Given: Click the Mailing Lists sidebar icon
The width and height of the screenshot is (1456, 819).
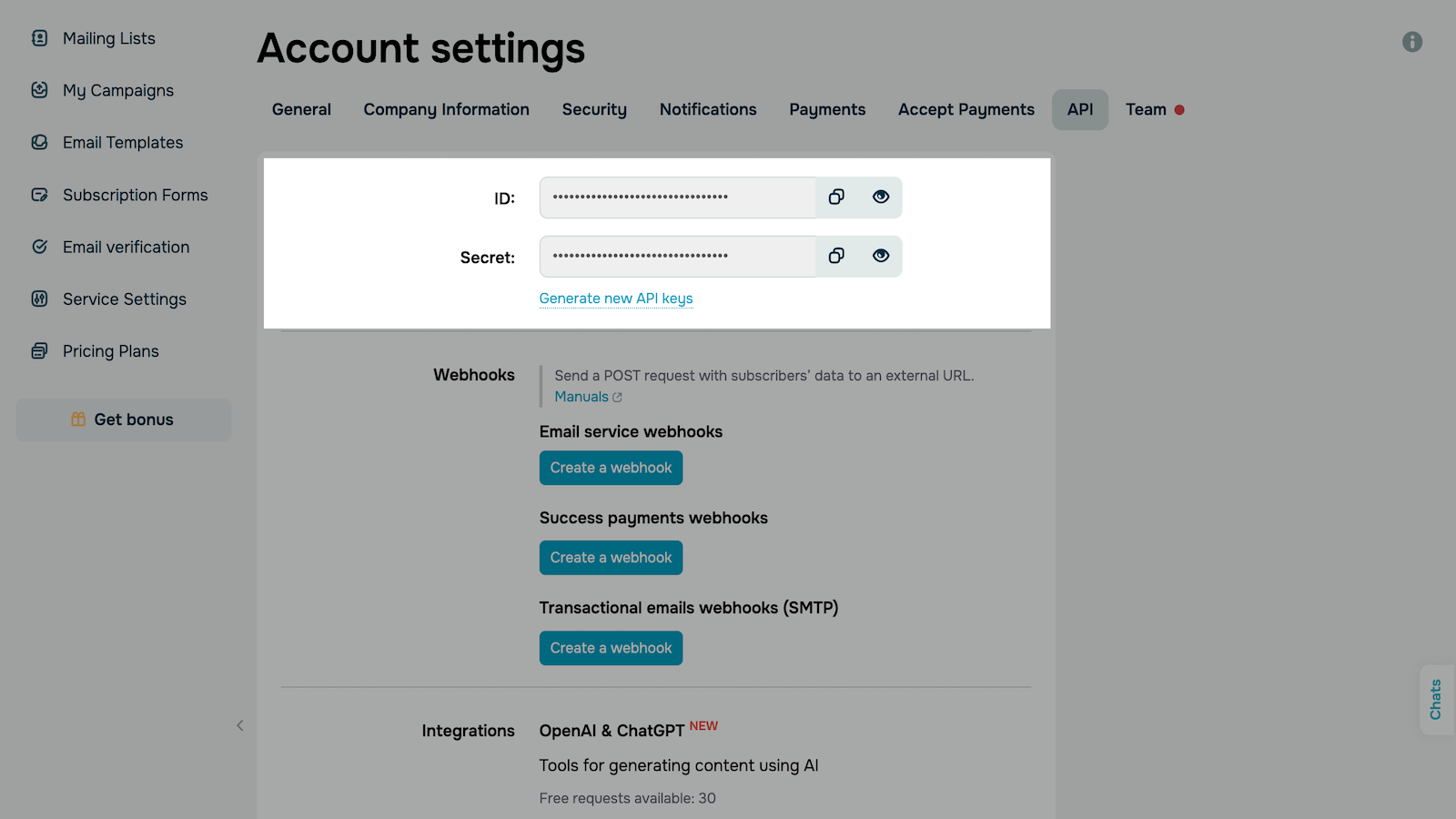Looking at the screenshot, I should tap(39, 38).
